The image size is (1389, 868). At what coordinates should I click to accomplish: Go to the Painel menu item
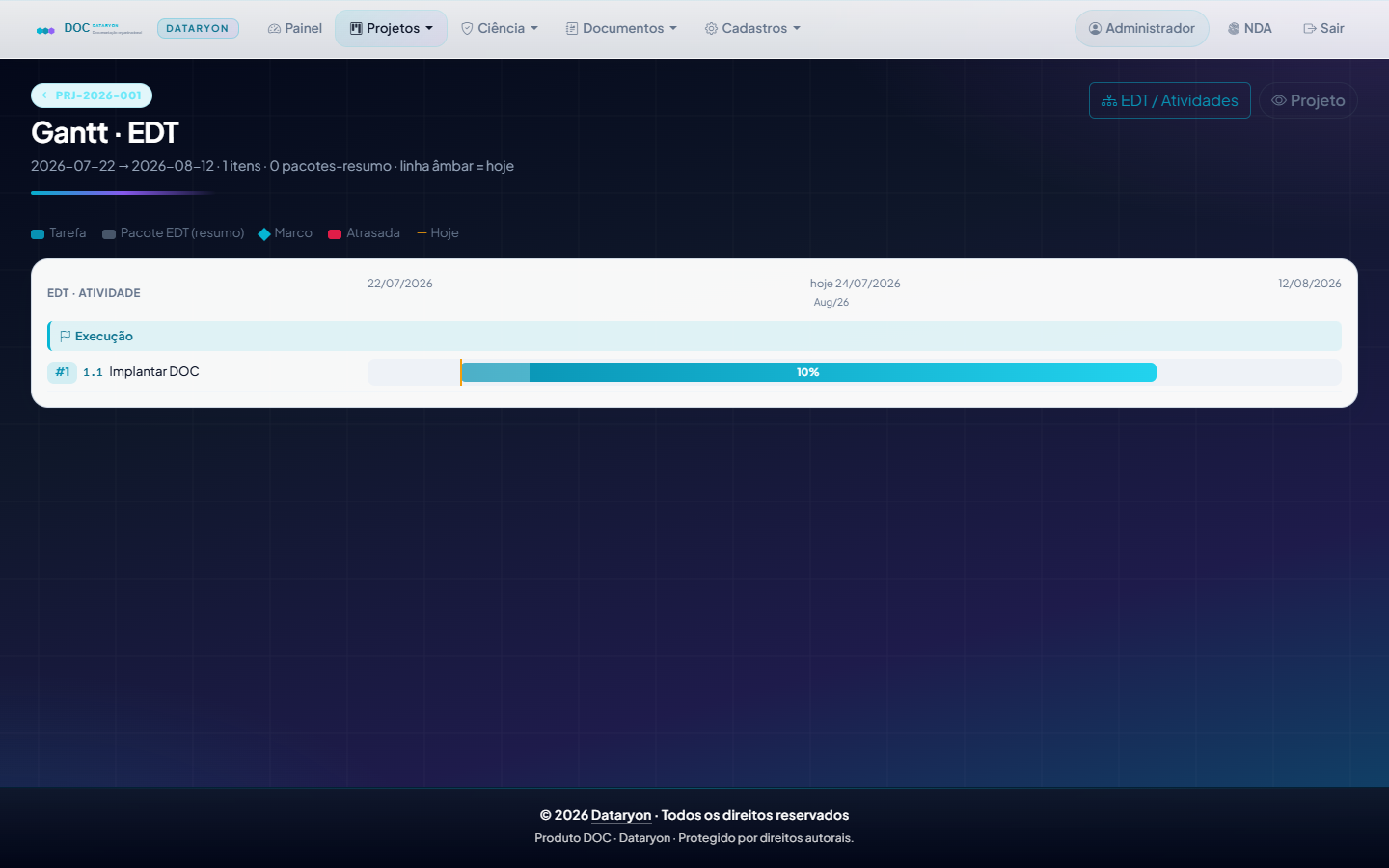tap(295, 29)
